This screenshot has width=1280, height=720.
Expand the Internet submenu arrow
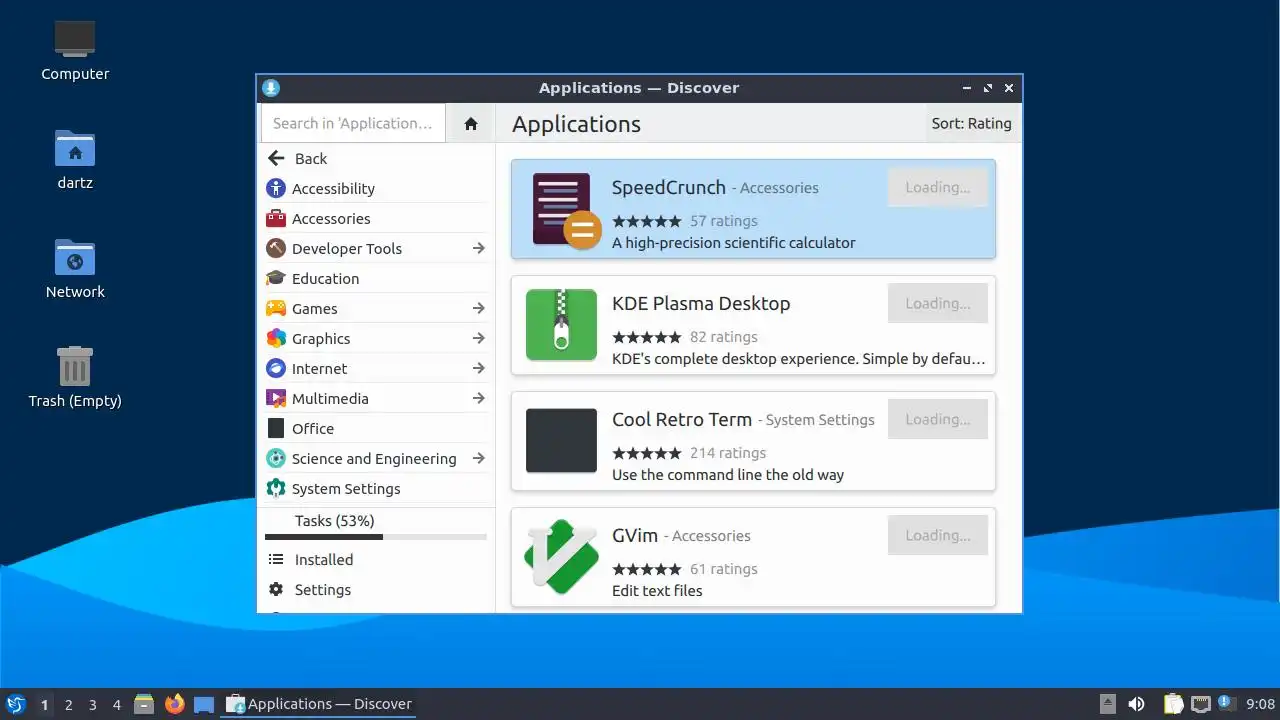click(x=478, y=368)
